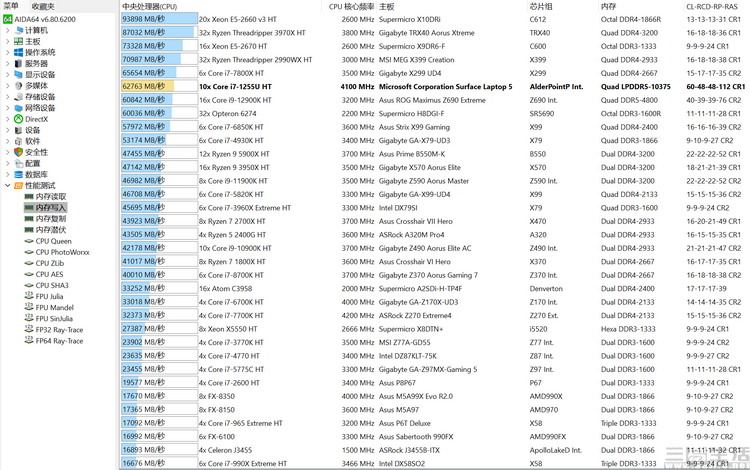Select the 8x FX-8350 row
750x470 pixels.
tap(433, 396)
